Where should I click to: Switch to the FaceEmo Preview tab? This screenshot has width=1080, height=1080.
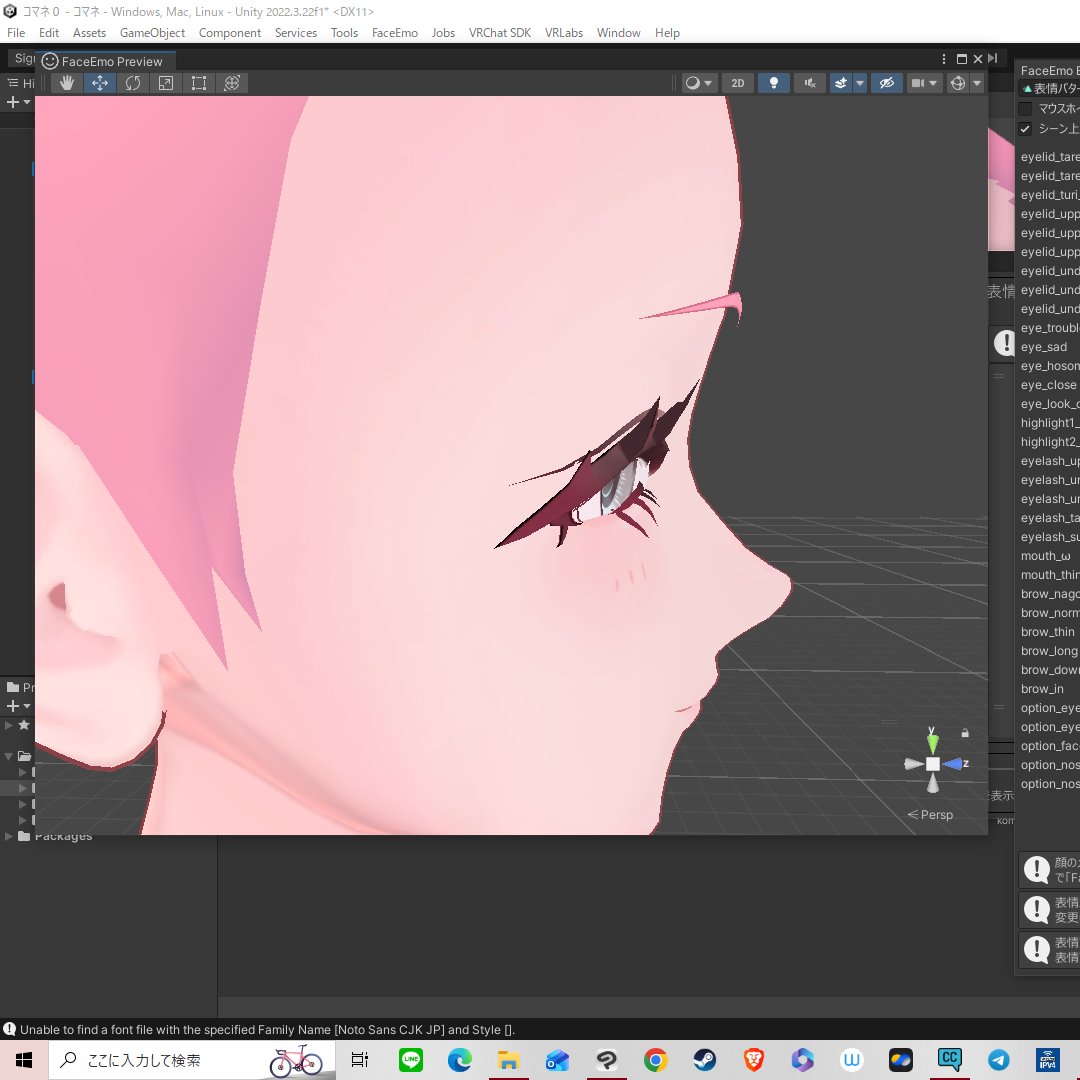click(105, 61)
